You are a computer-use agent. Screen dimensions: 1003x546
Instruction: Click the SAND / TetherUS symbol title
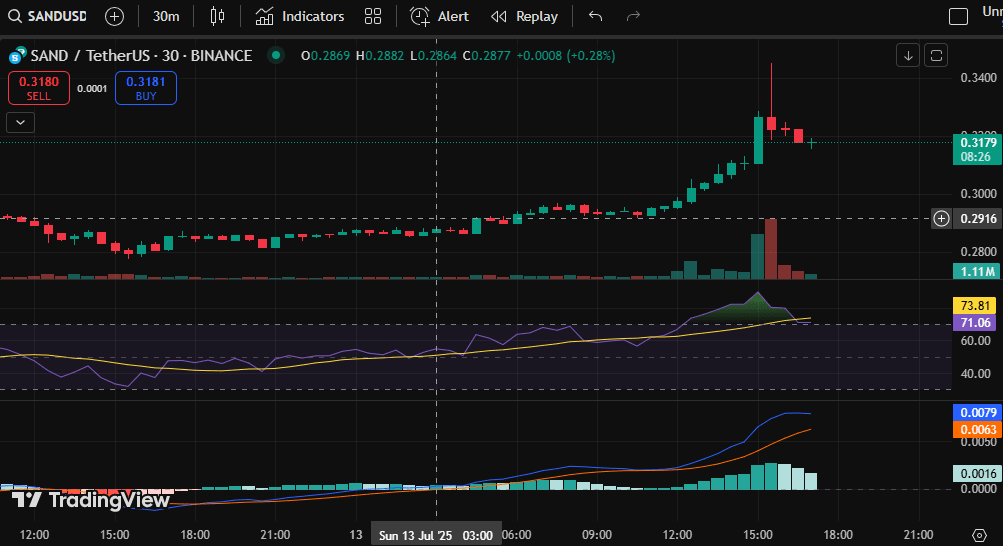click(141, 56)
